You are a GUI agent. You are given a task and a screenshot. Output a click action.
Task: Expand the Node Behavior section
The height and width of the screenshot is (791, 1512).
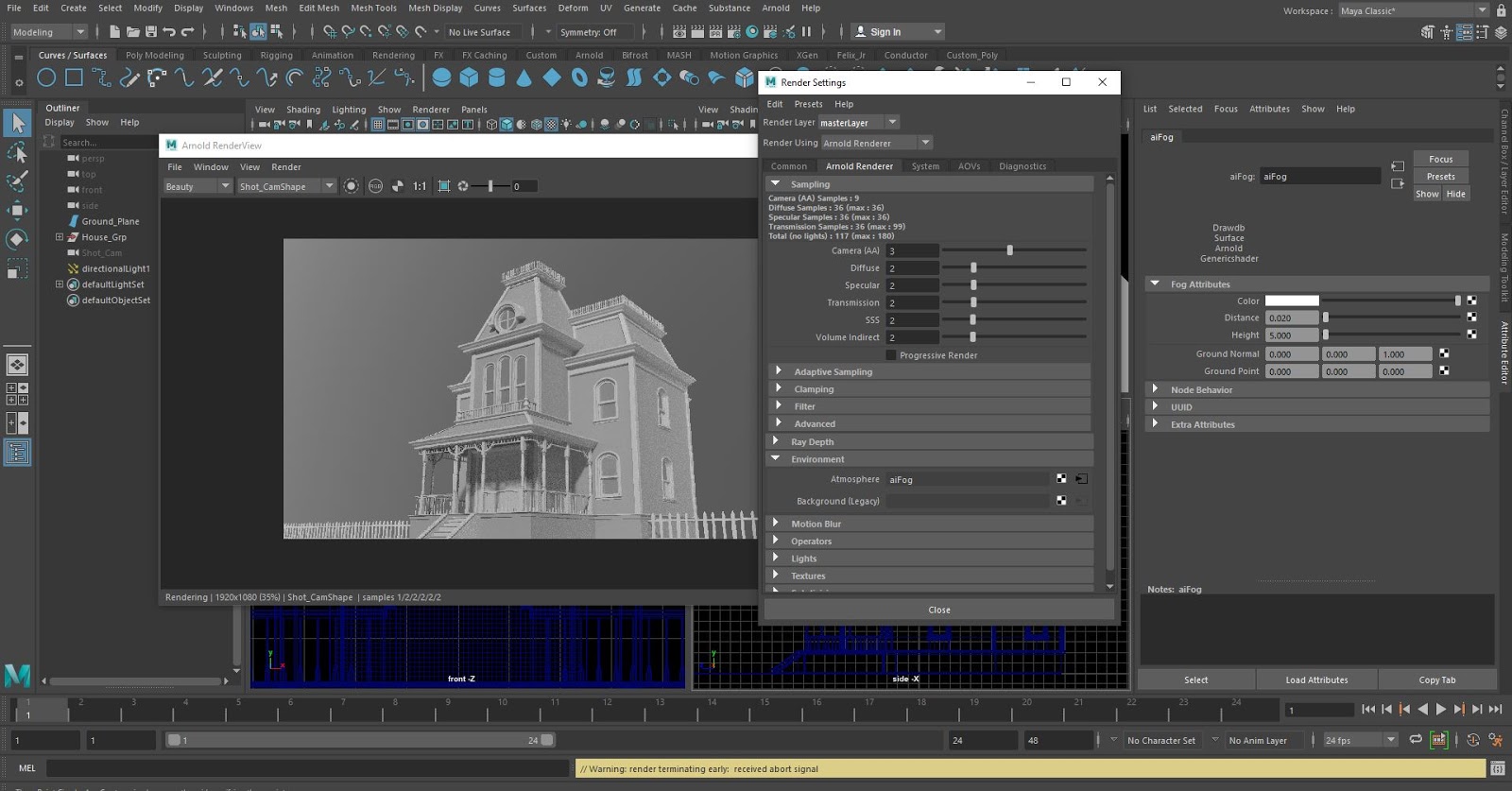1317,389
